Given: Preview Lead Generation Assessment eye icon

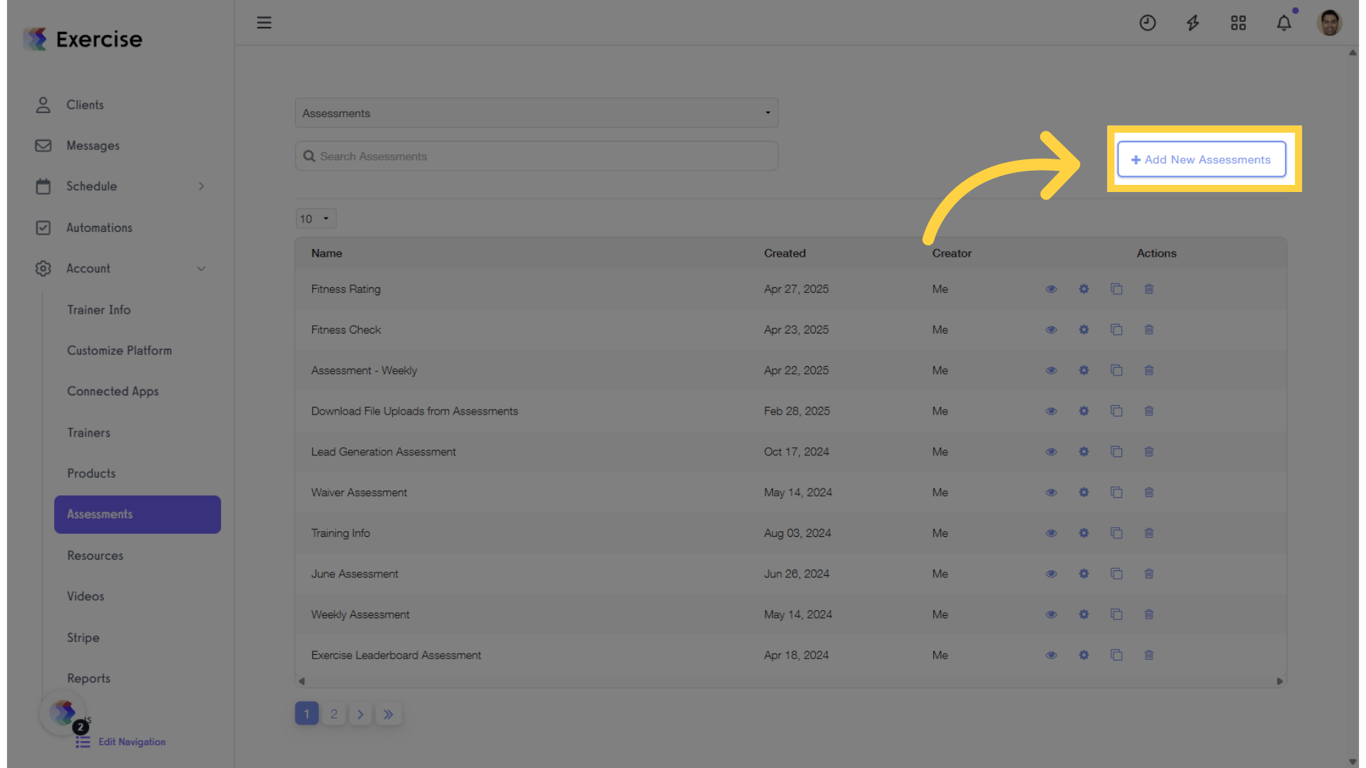Looking at the screenshot, I should pyautogui.click(x=1051, y=452).
